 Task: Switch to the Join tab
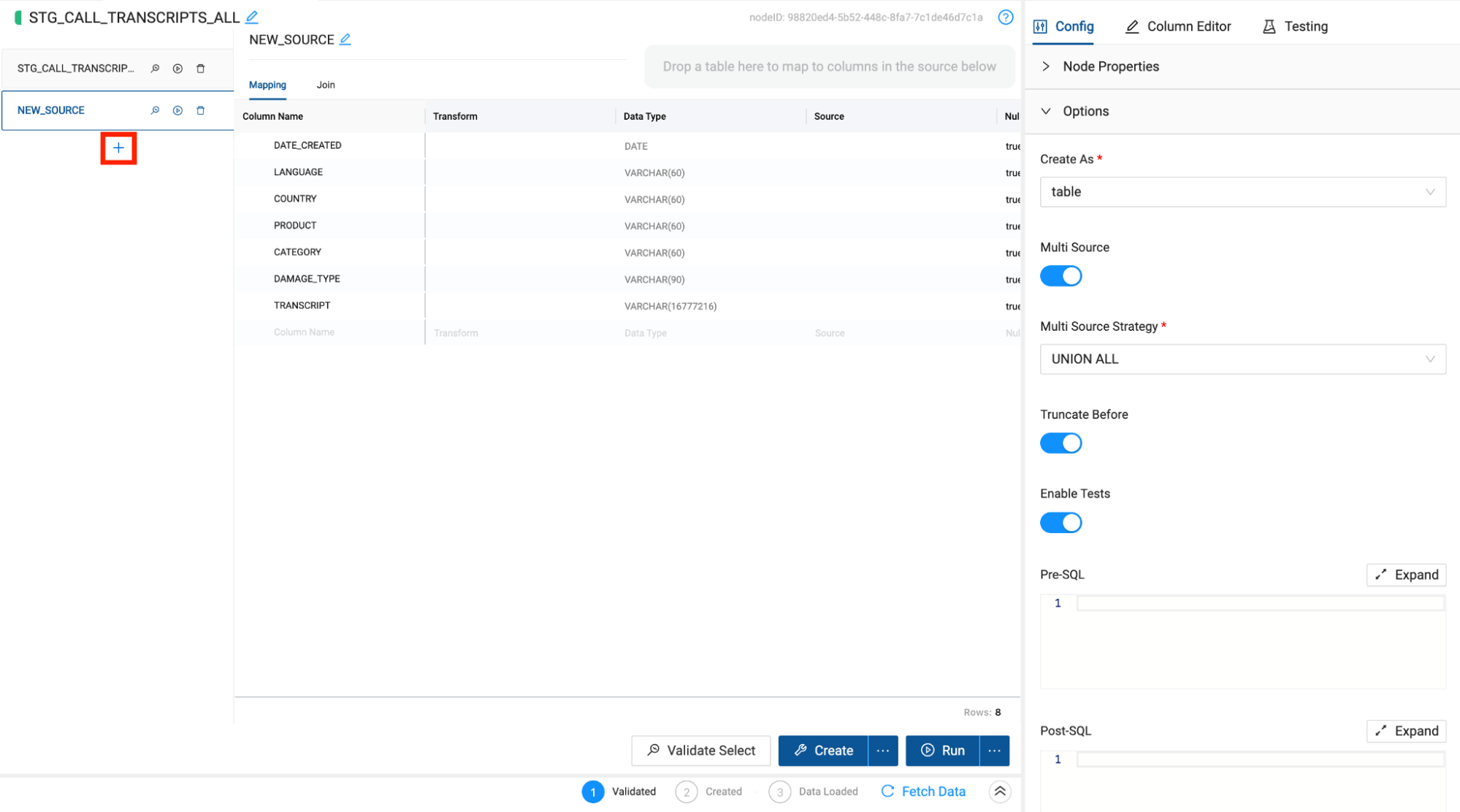(326, 85)
